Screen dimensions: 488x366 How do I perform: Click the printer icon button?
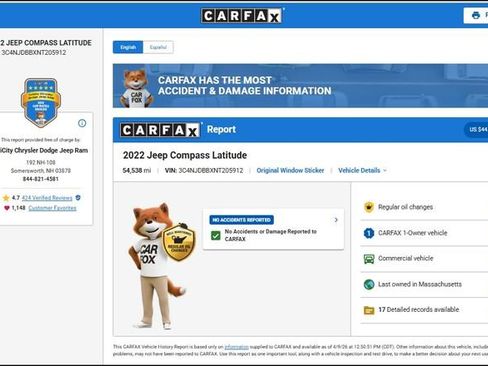point(476,15)
